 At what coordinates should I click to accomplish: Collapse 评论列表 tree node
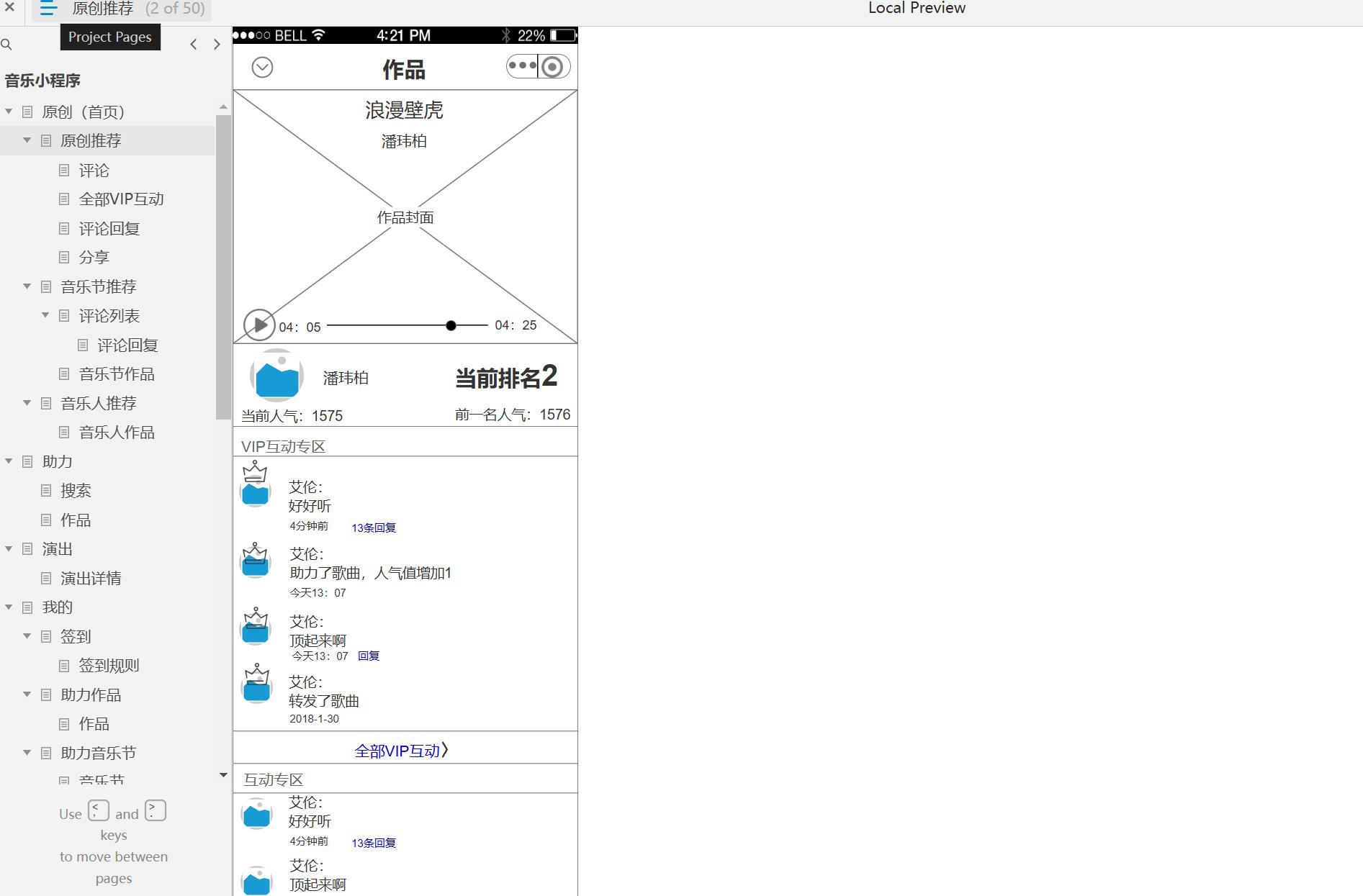point(45,315)
